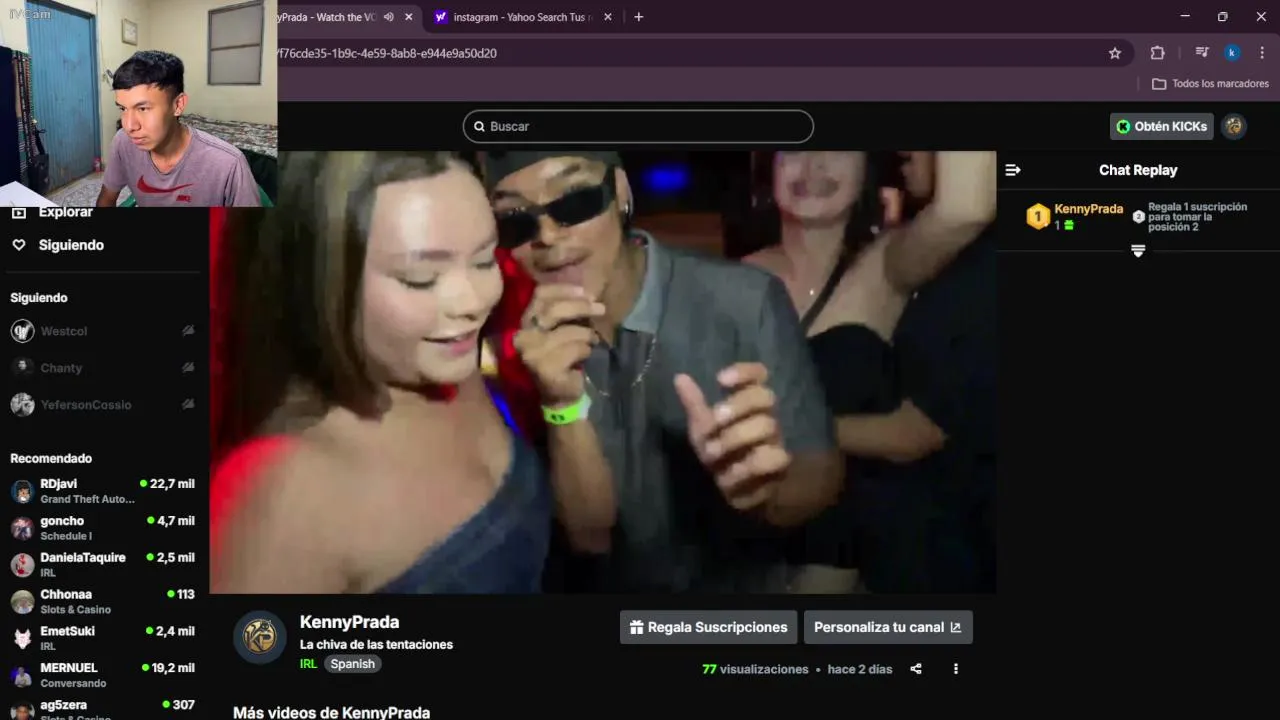Mute the tab audio speaker icon

click(388, 17)
